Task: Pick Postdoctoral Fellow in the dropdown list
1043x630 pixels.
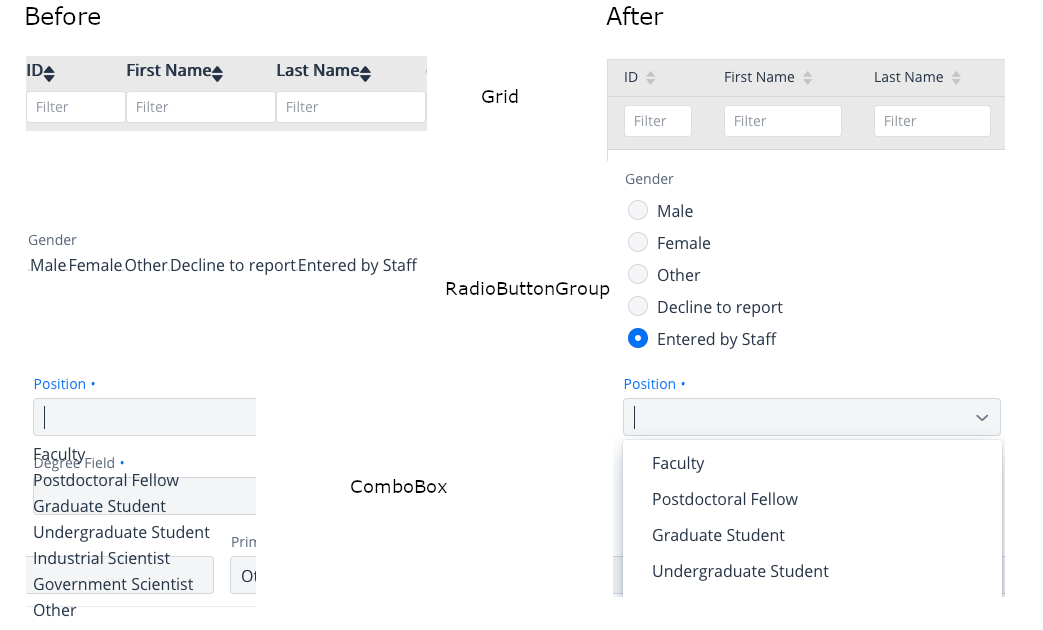Action: pyautogui.click(x=725, y=499)
